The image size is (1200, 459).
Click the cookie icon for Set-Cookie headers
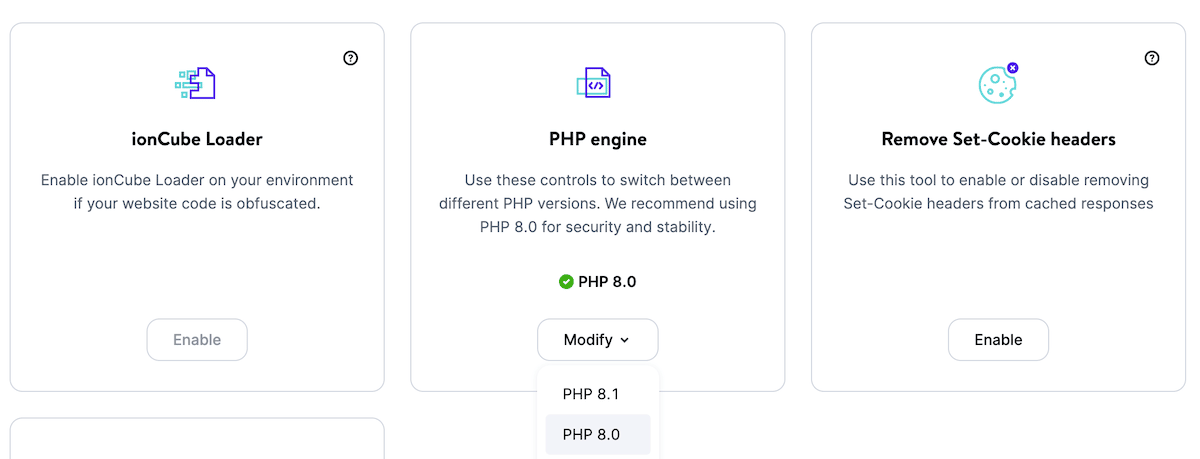(996, 84)
